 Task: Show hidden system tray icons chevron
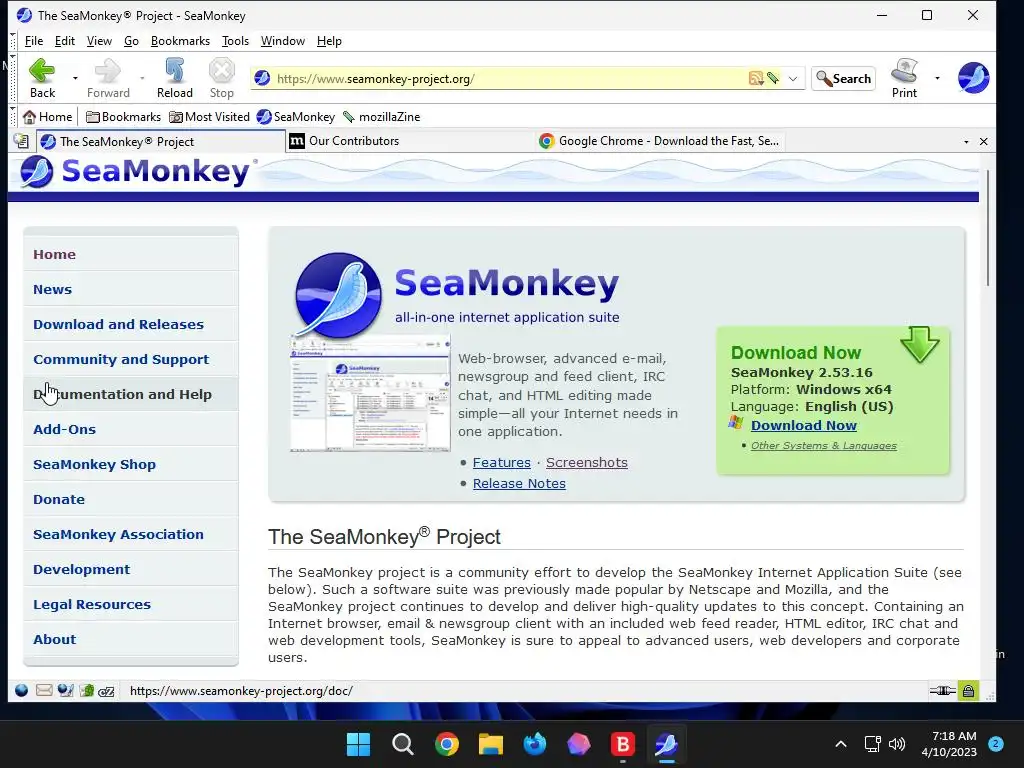pyautogui.click(x=841, y=744)
